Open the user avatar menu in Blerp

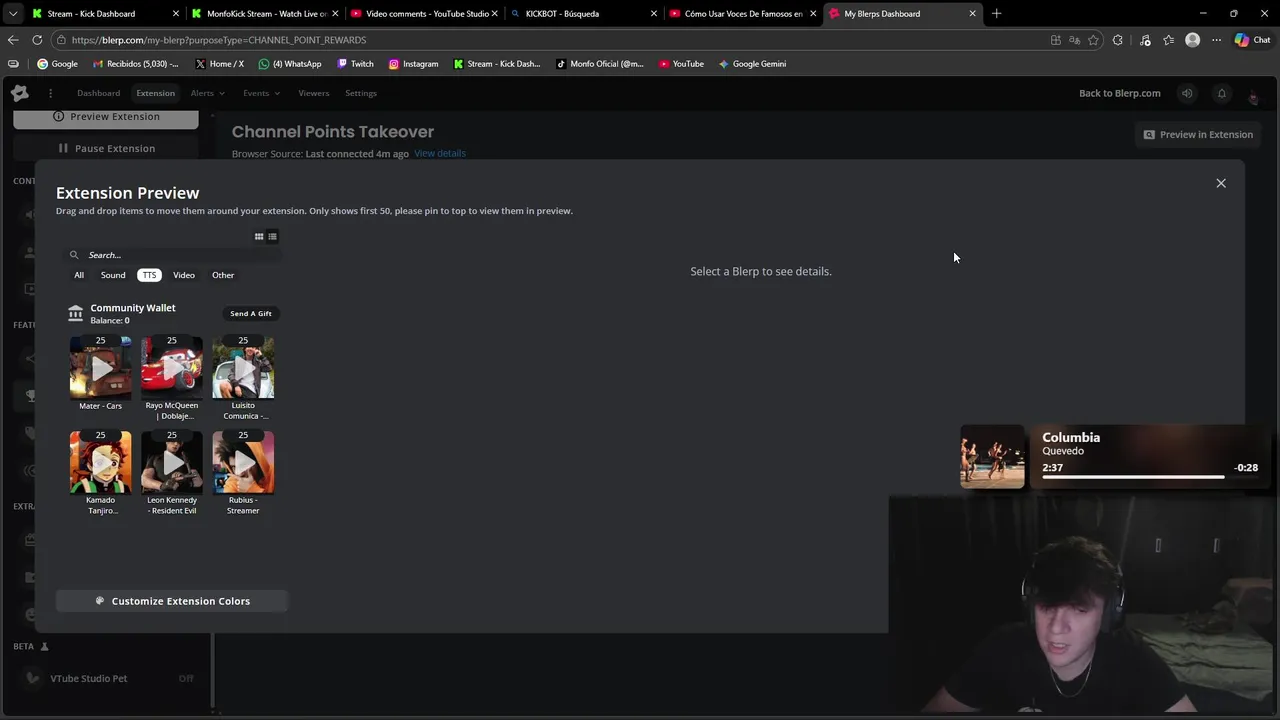(1253, 95)
